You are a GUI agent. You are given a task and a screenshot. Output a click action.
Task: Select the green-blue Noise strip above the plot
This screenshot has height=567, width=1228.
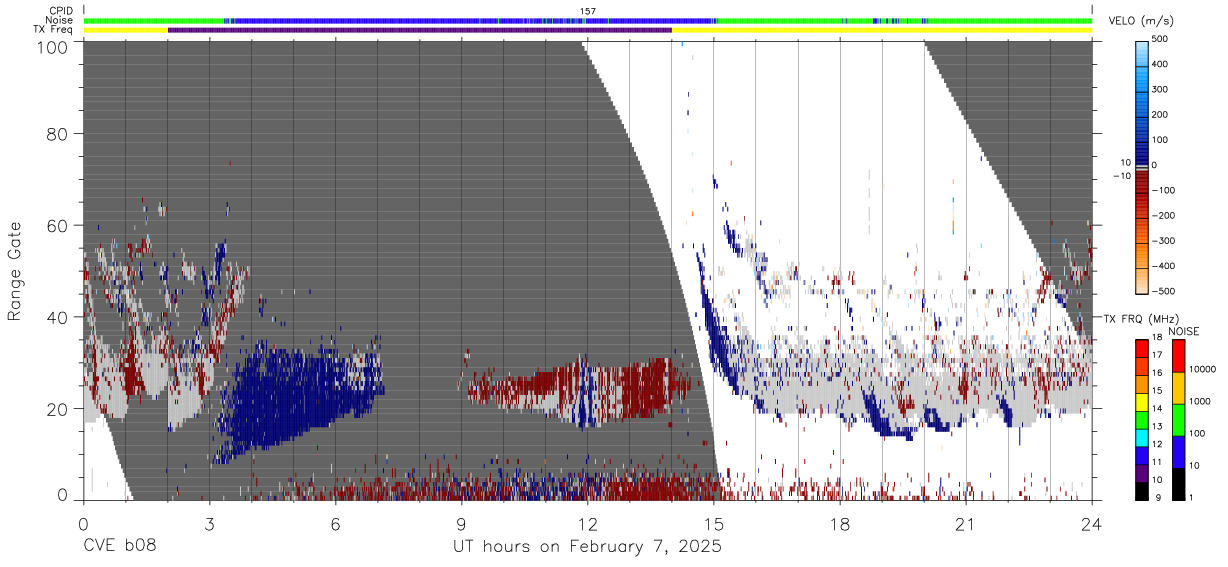tap(587, 20)
